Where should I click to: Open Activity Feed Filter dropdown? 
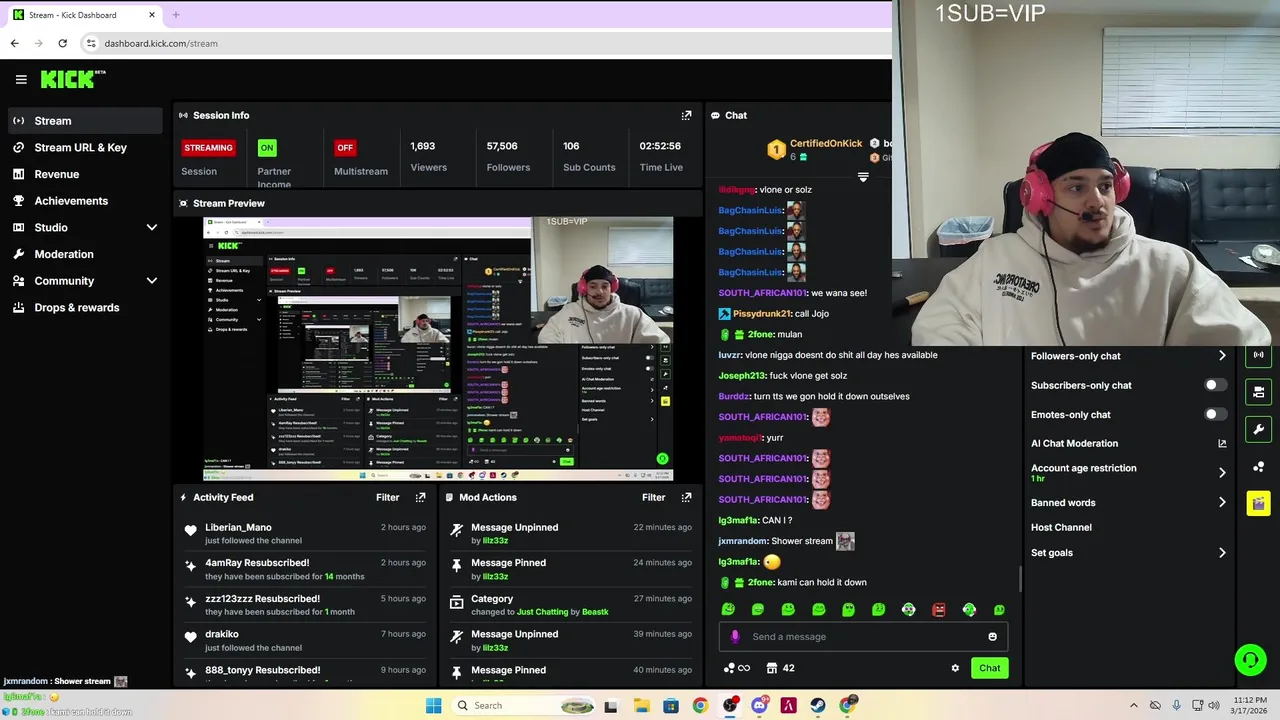pos(387,497)
